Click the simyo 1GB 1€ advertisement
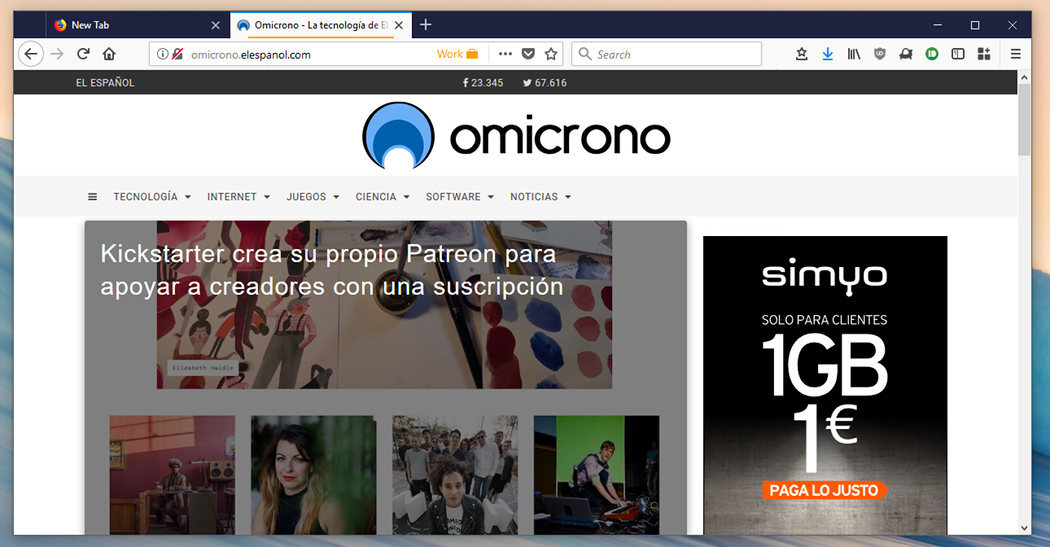Viewport: 1050px width, 547px height. [x=825, y=385]
